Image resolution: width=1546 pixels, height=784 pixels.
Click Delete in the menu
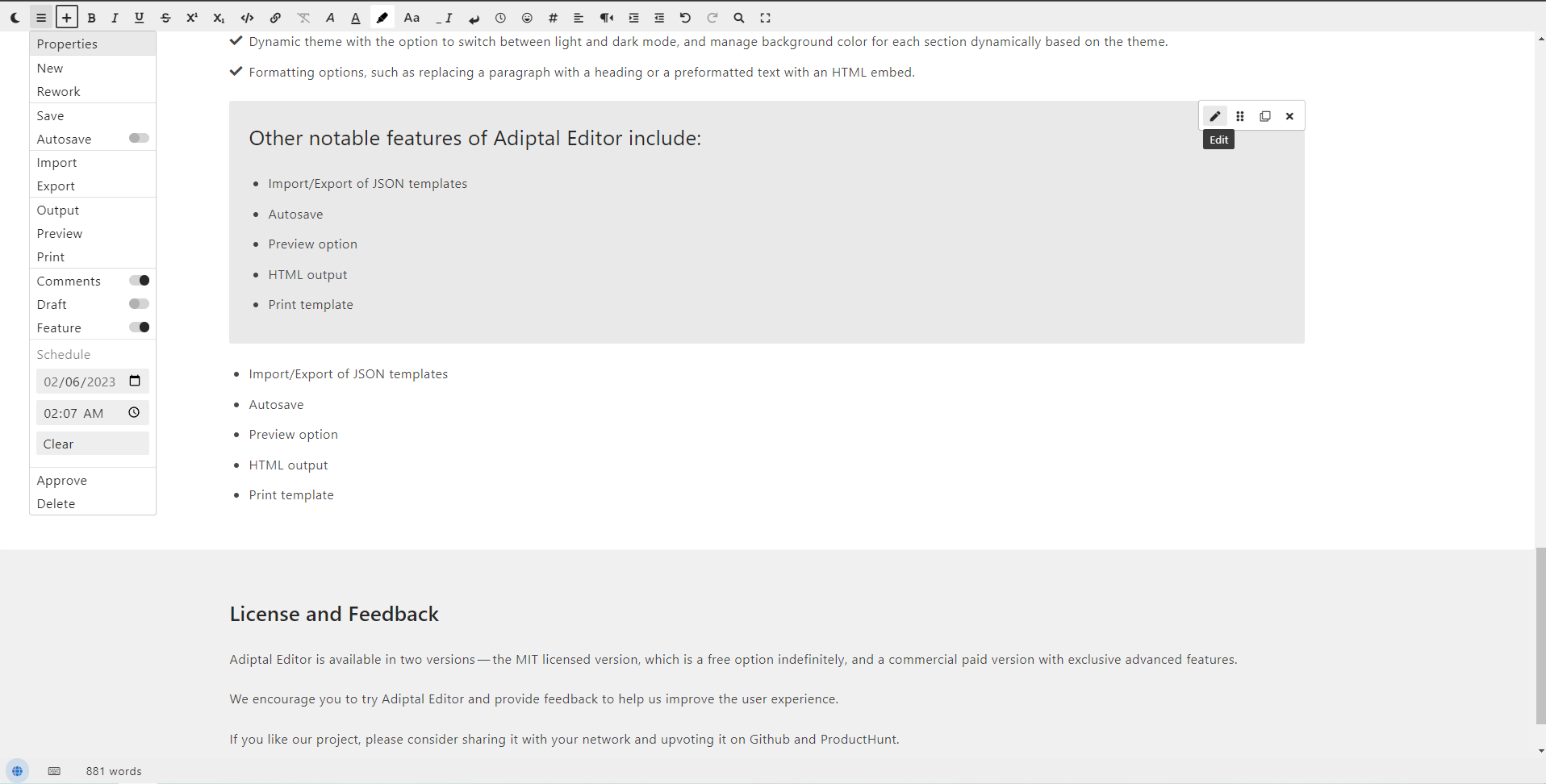tap(93, 503)
